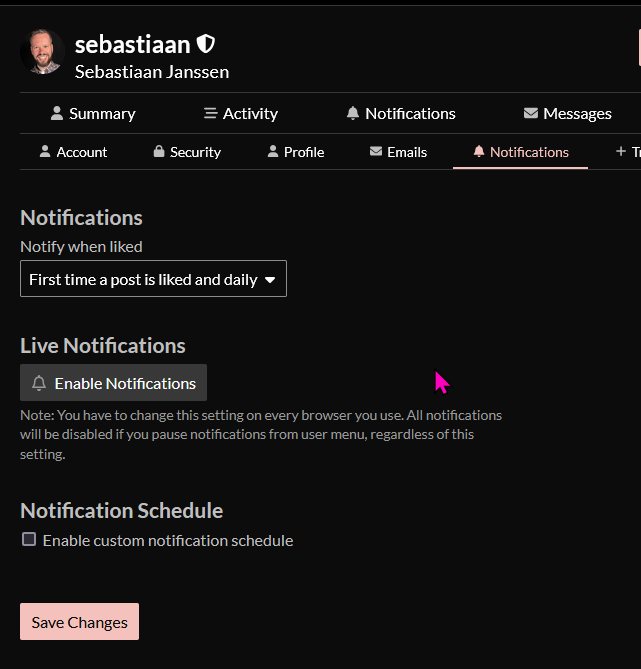Click the bell icon in the top Notifications tab
Viewport: 641px width, 669px height.
(353, 113)
